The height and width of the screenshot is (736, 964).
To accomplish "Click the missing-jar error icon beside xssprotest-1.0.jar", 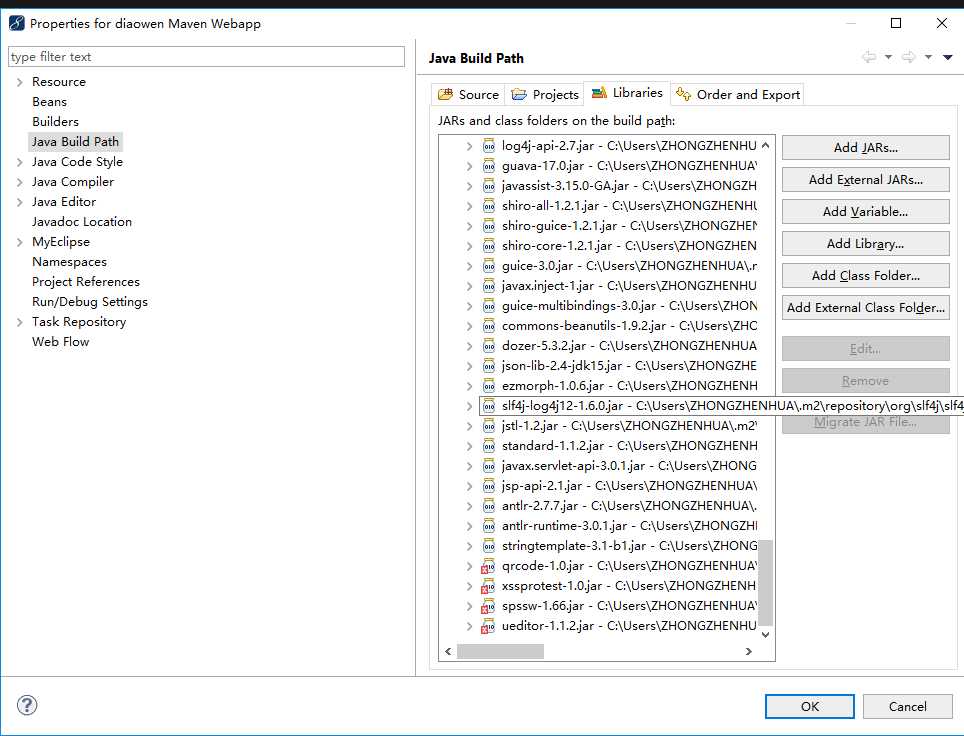I will pyautogui.click(x=488, y=586).
